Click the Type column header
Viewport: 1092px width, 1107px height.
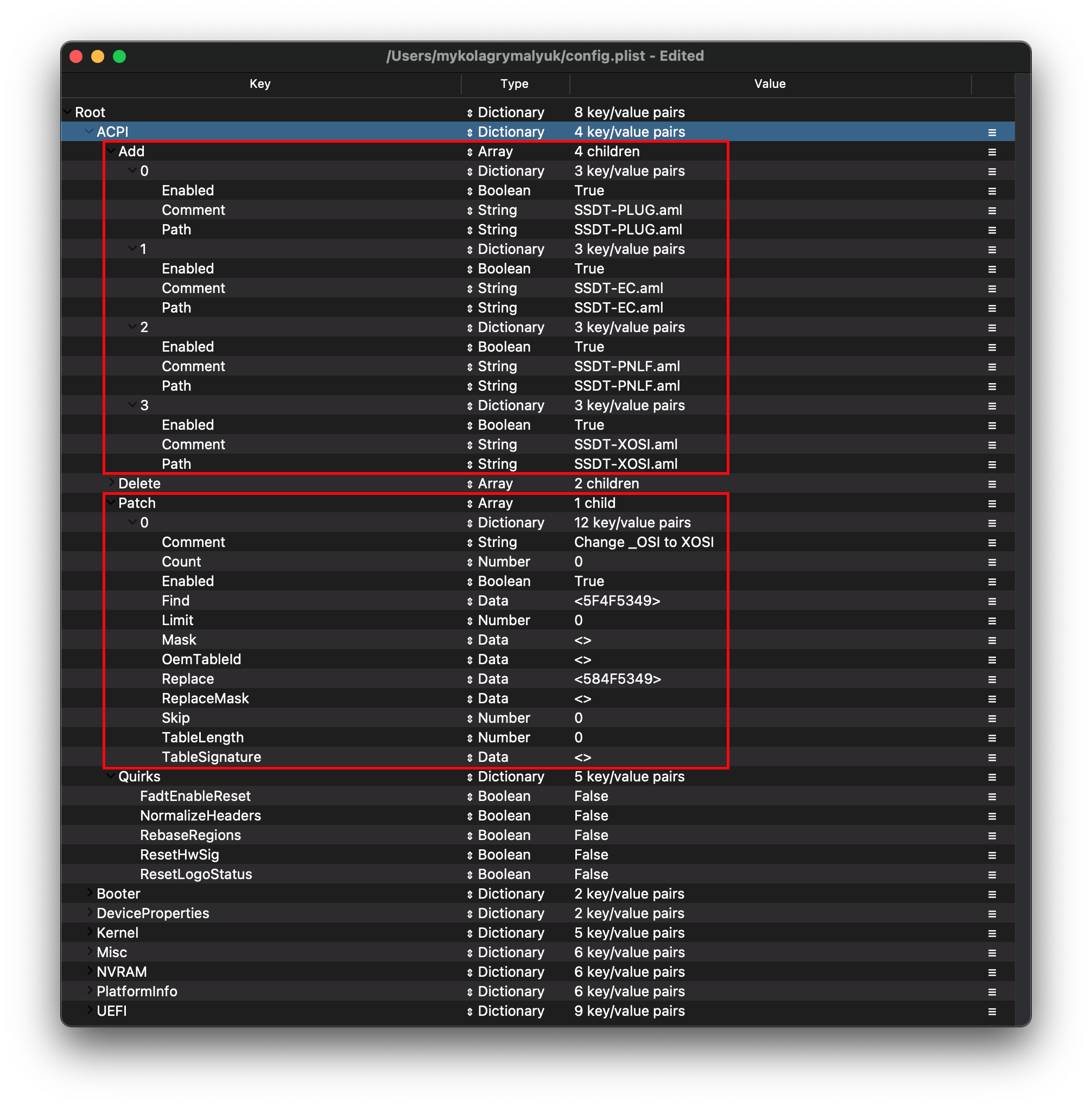click(x=514, y=84)
